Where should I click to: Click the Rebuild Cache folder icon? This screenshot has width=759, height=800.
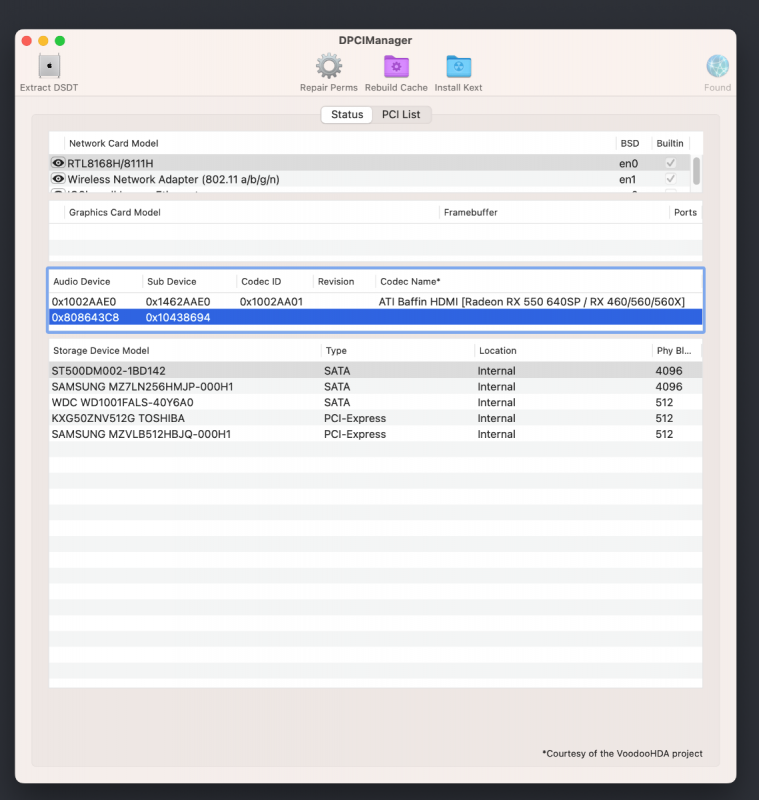pos(396,66)
